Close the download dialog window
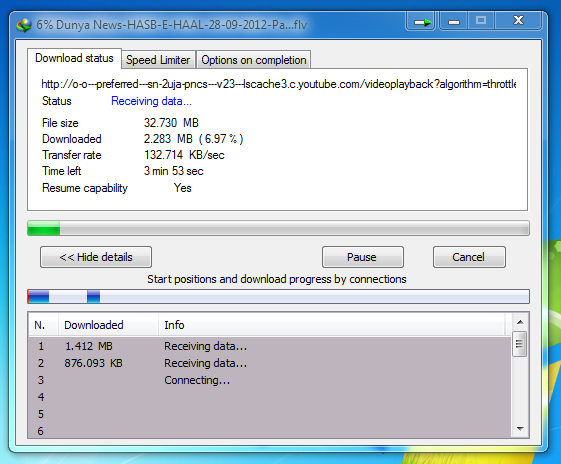This screenshot has height=464, width=561. (x=518, y=21)
